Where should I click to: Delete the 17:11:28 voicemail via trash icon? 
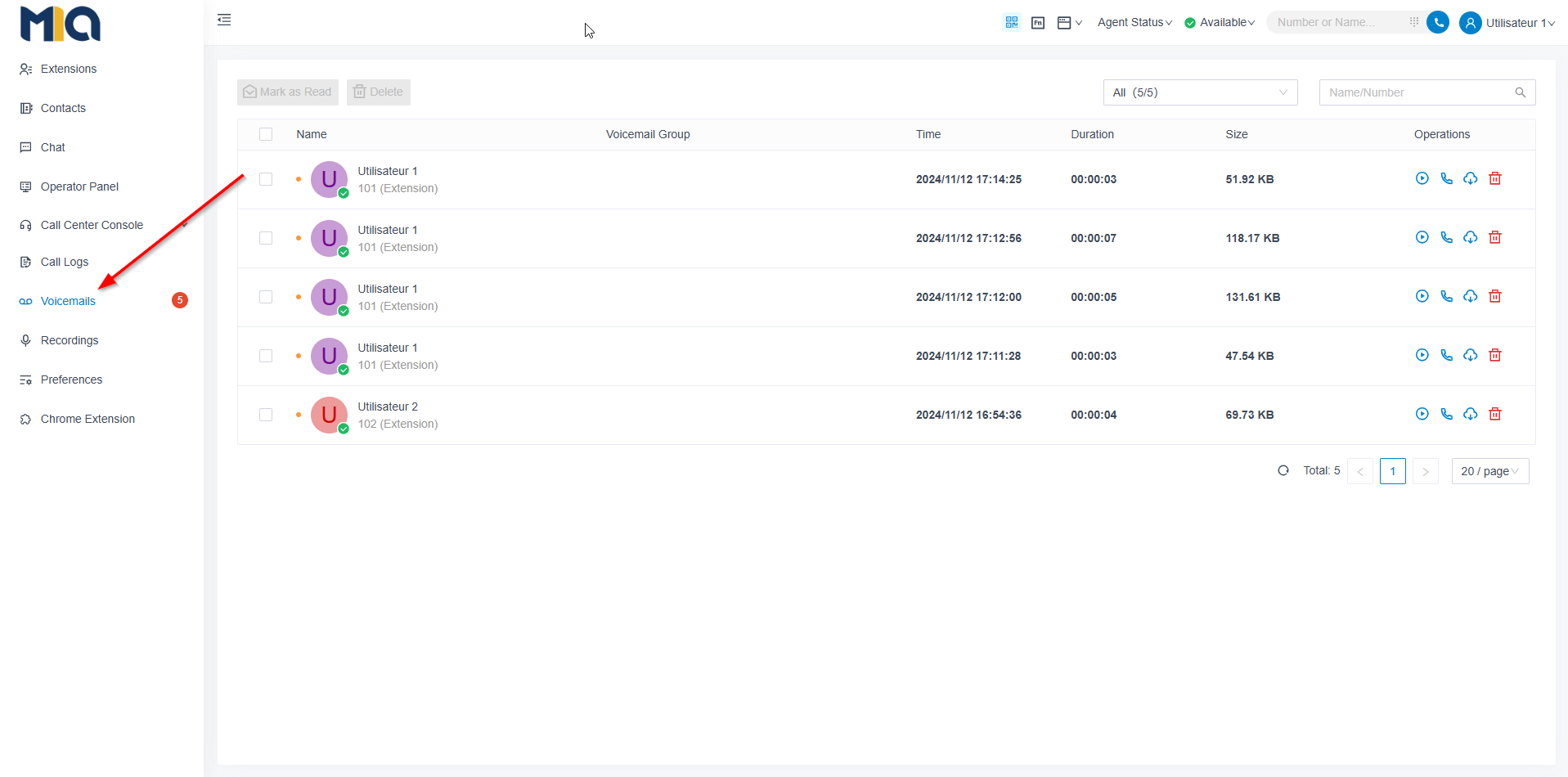pos(1495,355)
